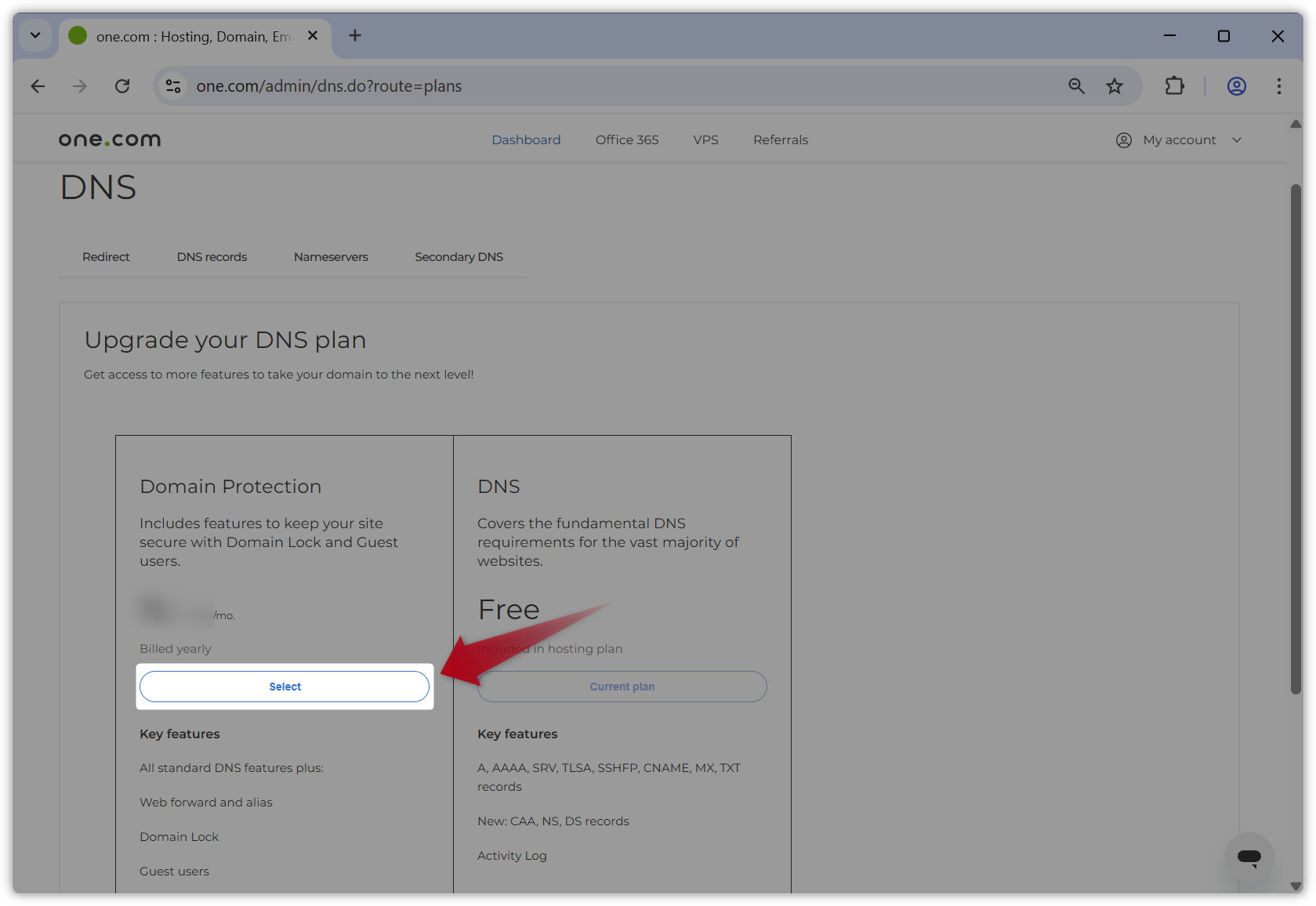The height and width of the screenshot is (906, 1316).
Task: Open the Office 365 menu item
Action: (x=626, y=140)
